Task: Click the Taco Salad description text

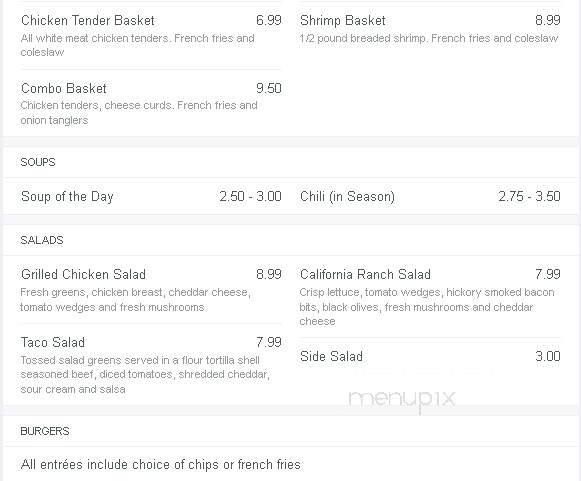Action: pos(145,375)
